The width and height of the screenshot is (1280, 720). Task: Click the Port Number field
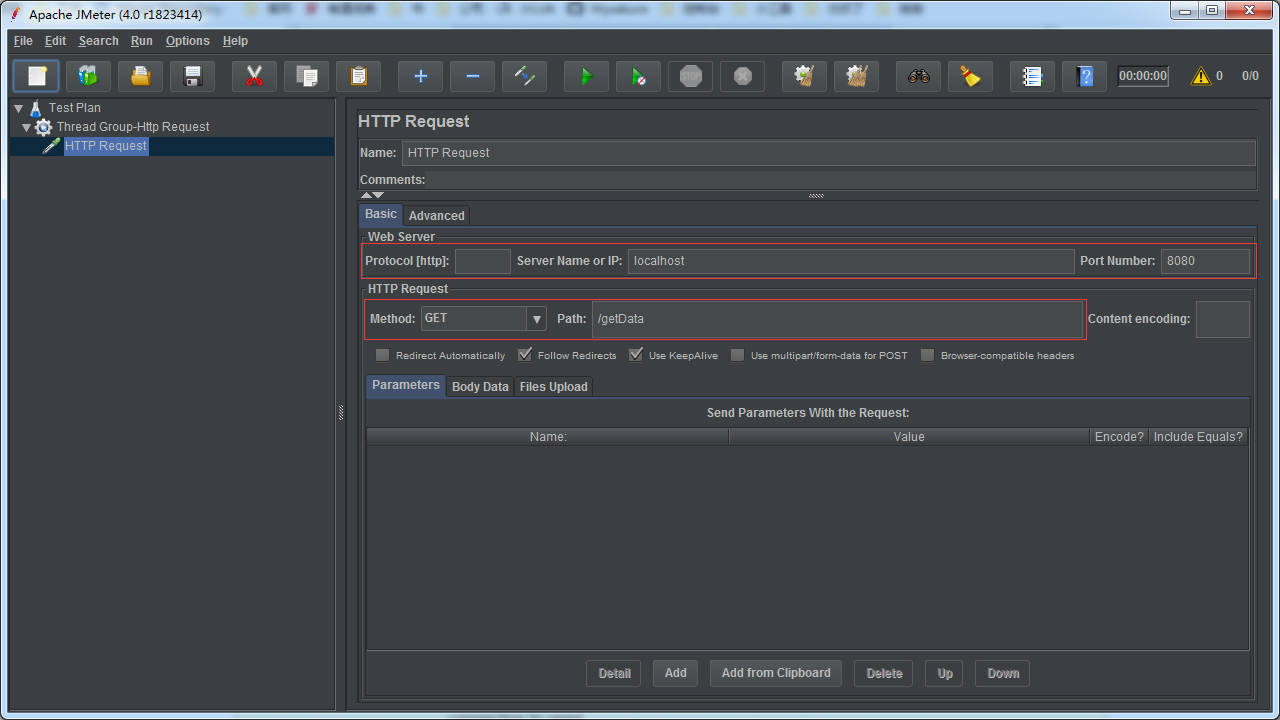click(1205, 261)
